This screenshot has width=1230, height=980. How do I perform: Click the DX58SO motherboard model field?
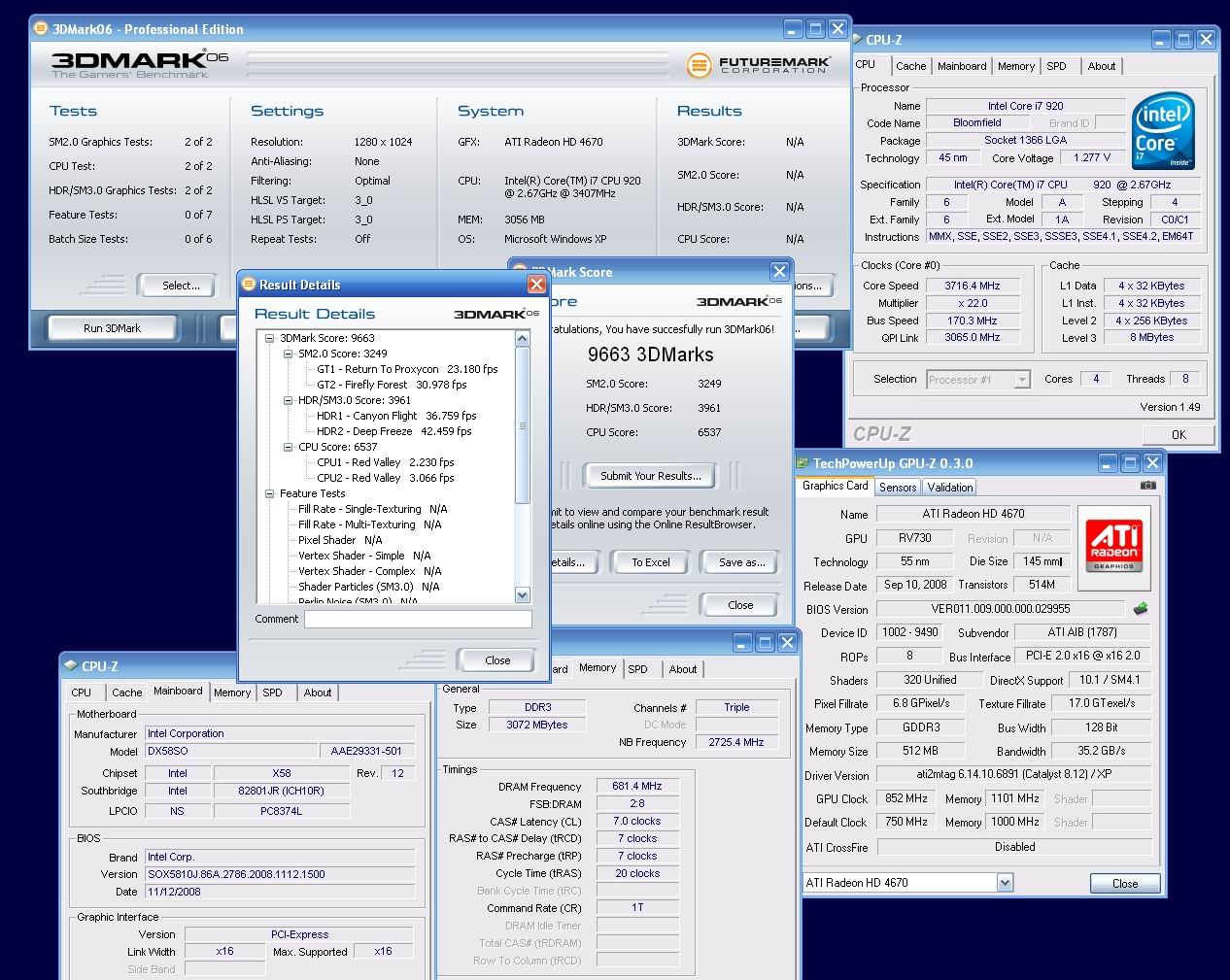coord(229,751)
